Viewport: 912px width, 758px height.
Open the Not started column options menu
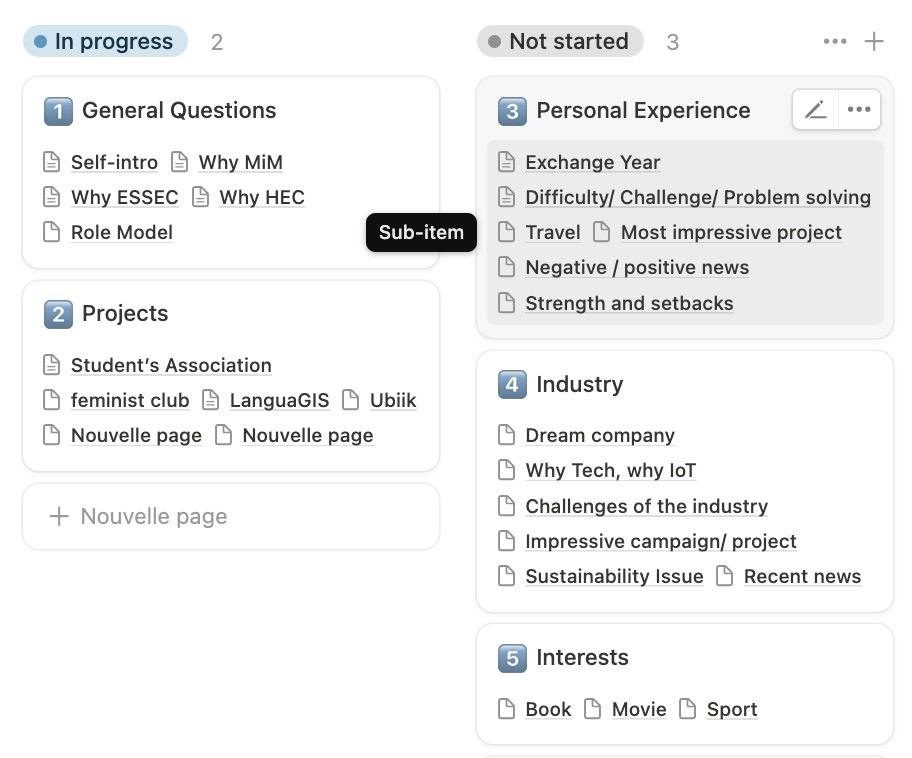835,41
